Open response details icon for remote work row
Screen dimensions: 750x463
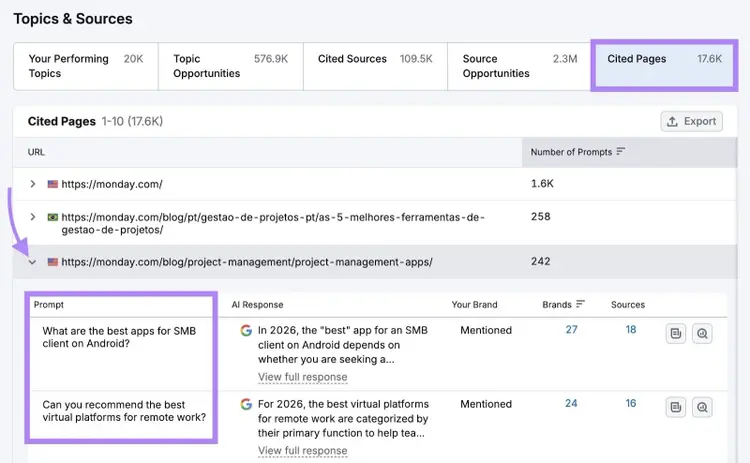click(x=676, y=407)
